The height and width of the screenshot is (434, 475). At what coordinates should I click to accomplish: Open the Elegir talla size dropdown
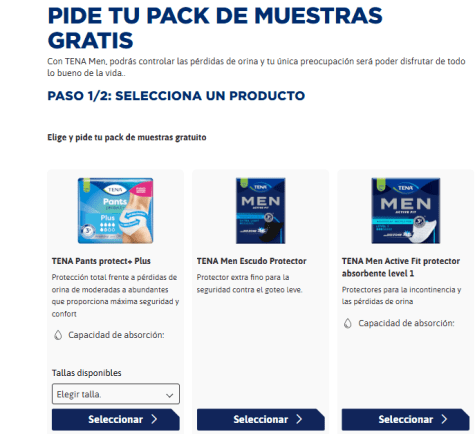pyautogui.click(x=116, y=394)
